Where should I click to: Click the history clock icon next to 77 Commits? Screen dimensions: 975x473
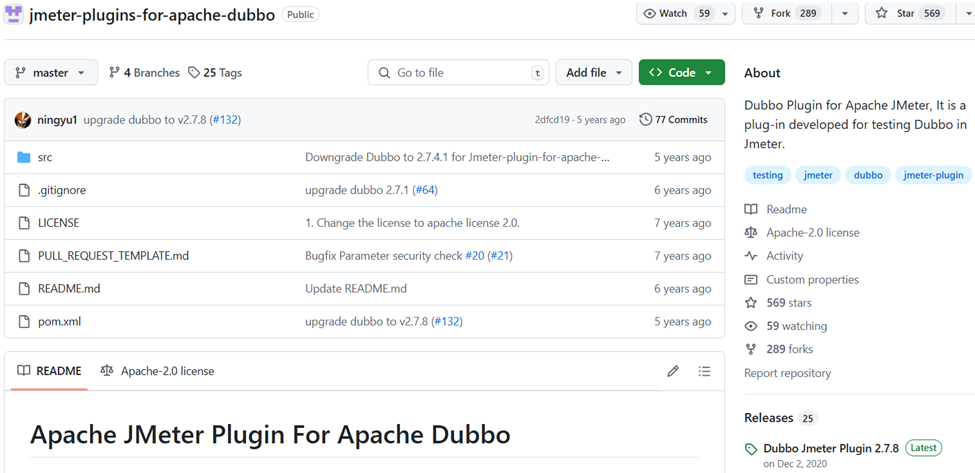(645, 119)
